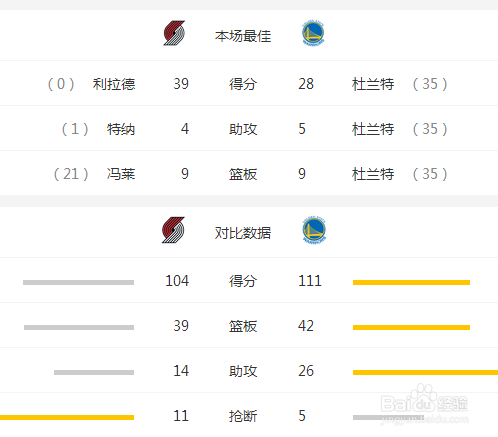Click Warriors gray 抢断 bar for 5
The image size is (498, 437).
click(388, 417)
